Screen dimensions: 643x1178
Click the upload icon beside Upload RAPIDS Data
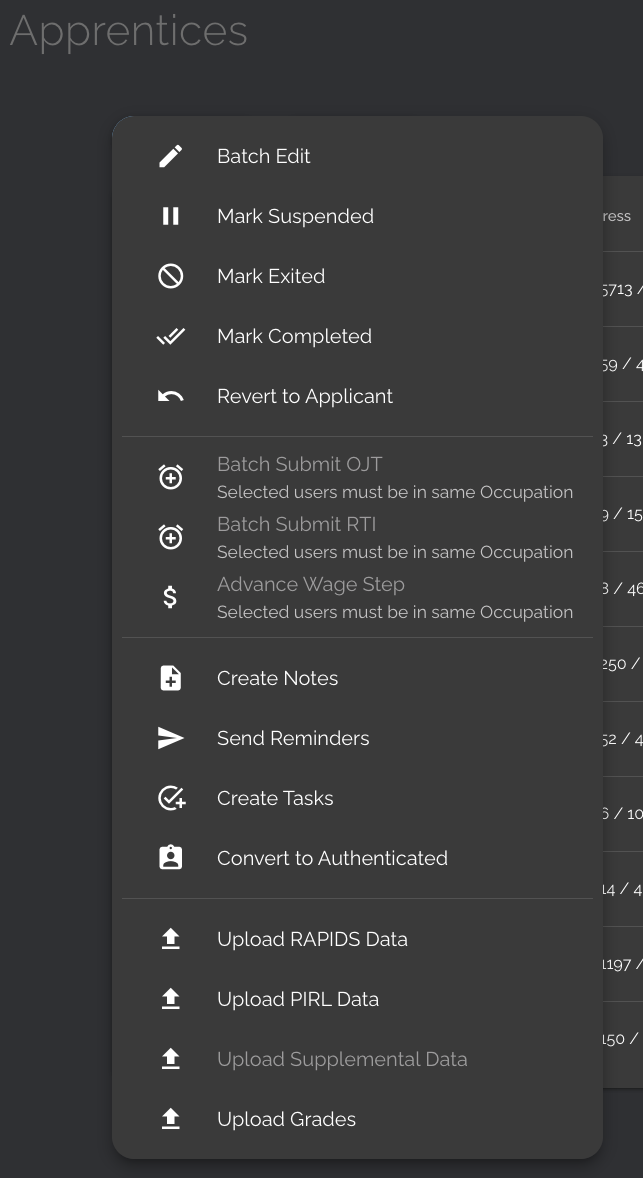171,939
